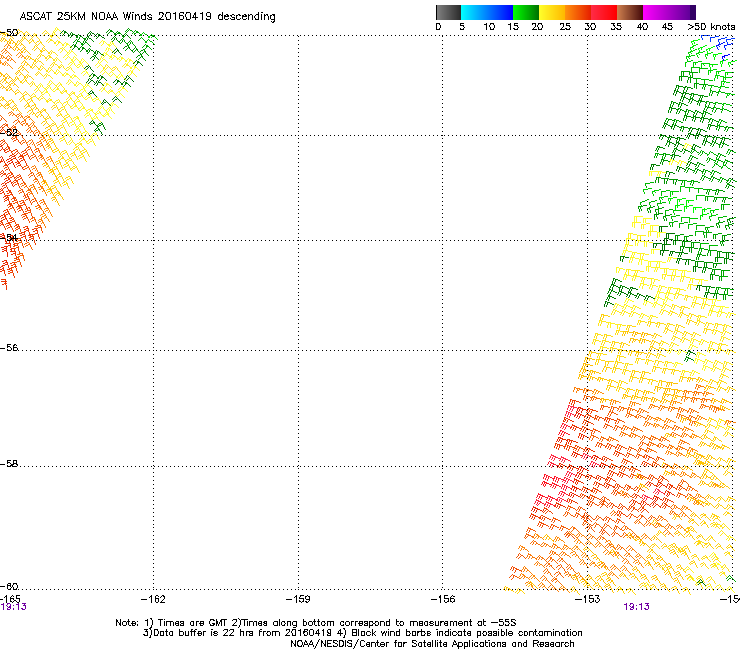This screenshot has width=740, height=650.
Task: Click the orange 25-30 knots legend segment
Action: click(578, 12)
